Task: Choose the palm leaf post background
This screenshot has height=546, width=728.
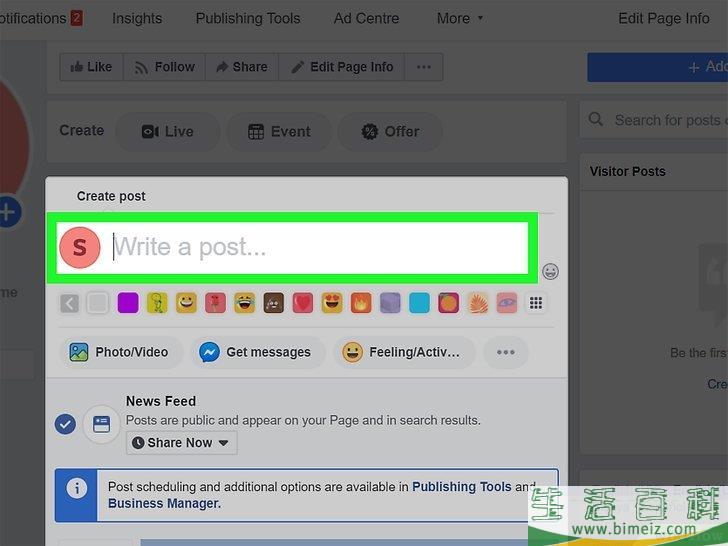Action: [478, 303]
